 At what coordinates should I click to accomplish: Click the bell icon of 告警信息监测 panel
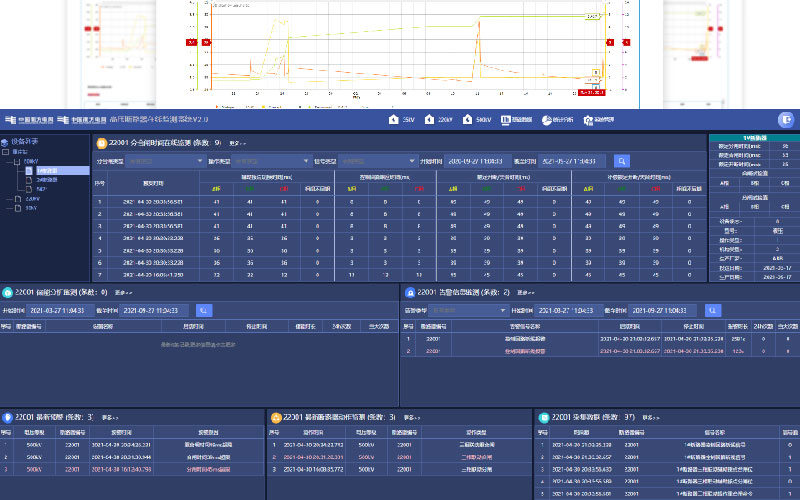coord(409,293)
